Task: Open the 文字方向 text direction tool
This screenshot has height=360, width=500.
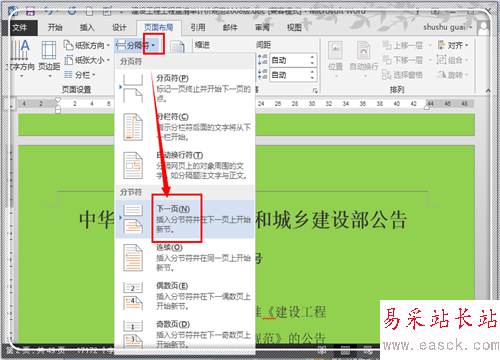Action: click(x=21, y=59)
